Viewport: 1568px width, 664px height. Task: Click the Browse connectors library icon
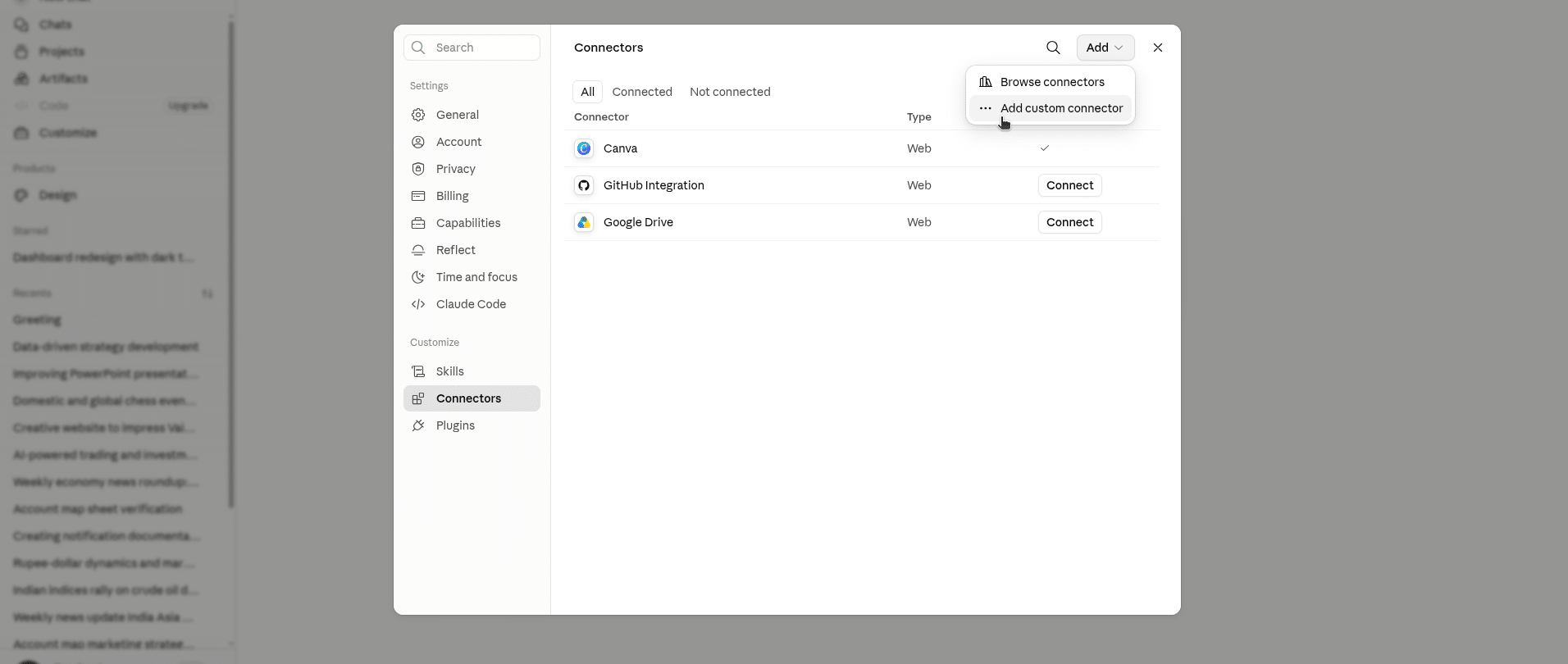(x=986, y=82)
